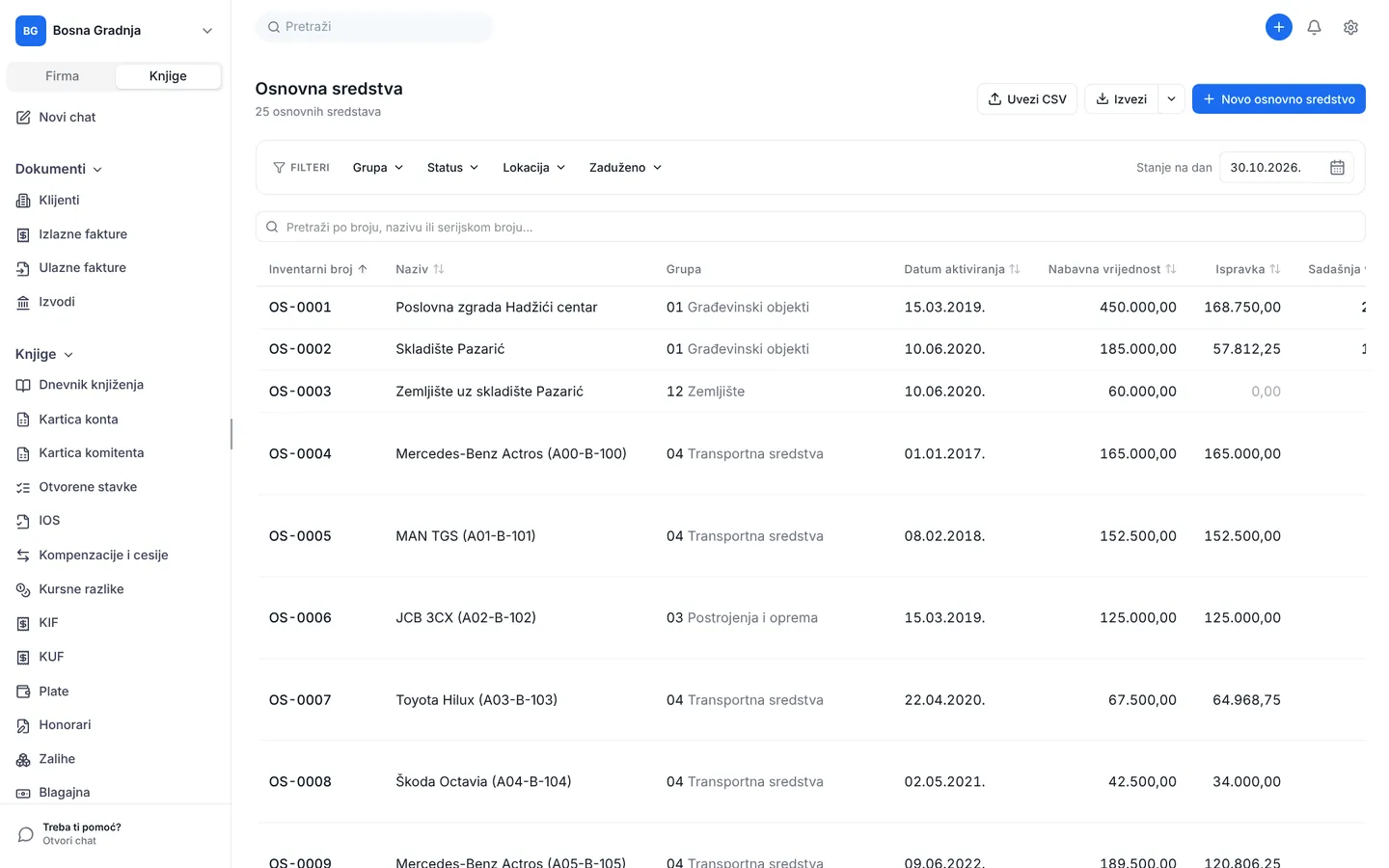This screenshot has height=868, width=1389.
Task: Click the Izvodi bank icon
Action: [23, 302]
